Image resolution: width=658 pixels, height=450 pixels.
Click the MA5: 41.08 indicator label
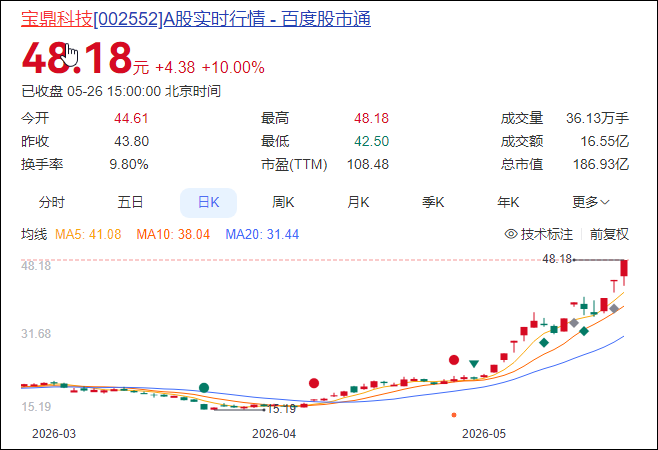point(88,234)
